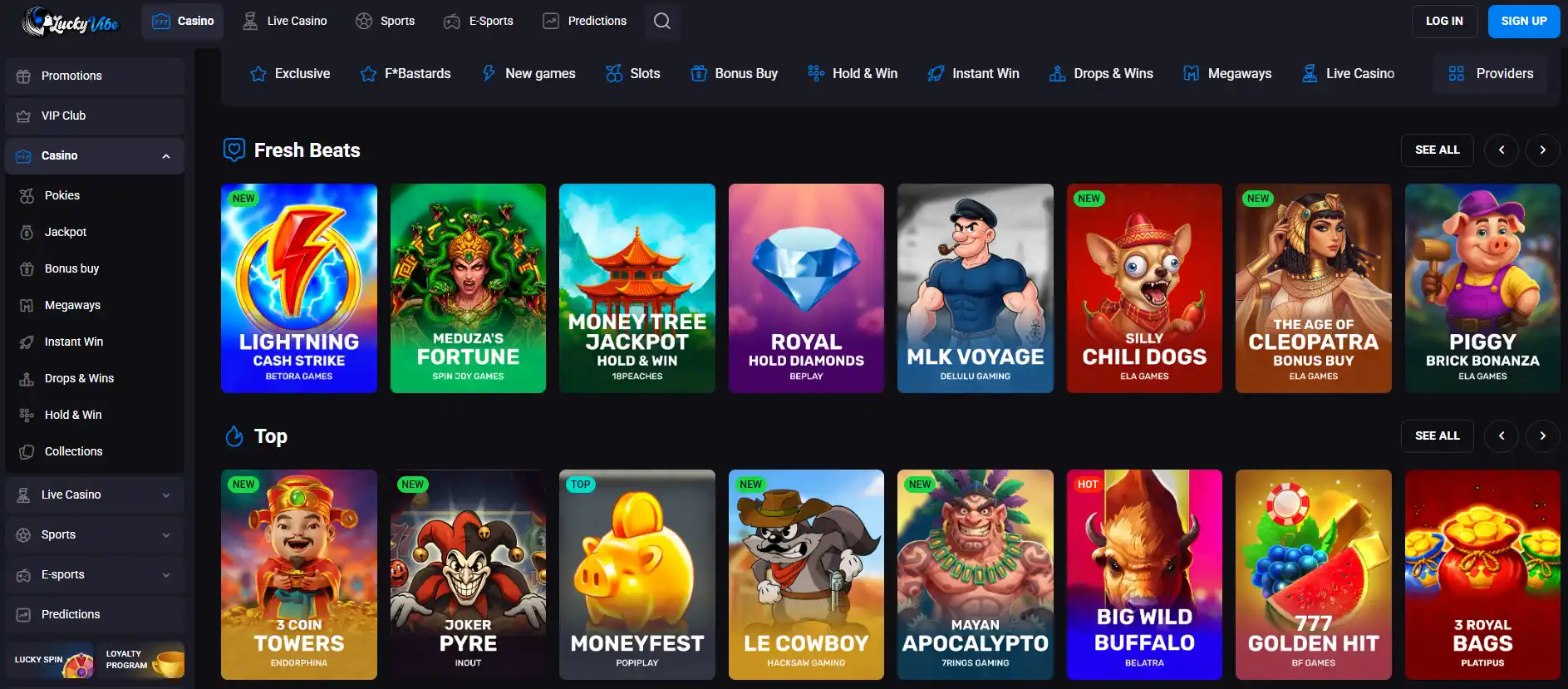Click the sidebar Megaways icon

click(27, 305)
